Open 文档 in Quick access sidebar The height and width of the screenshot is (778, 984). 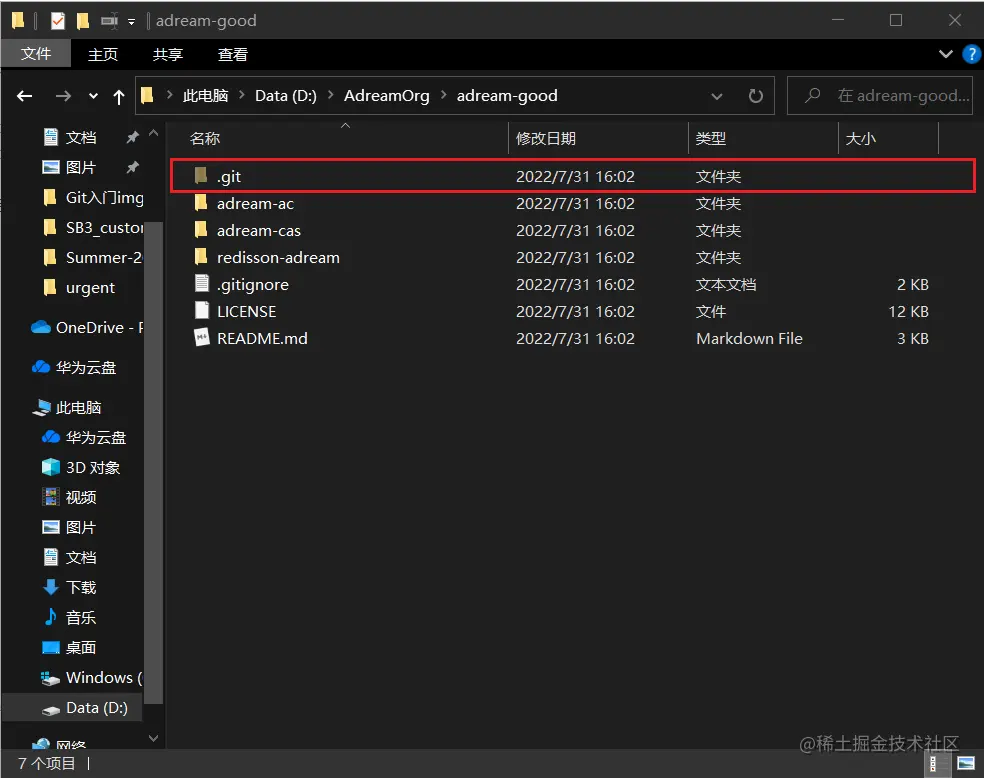click(81, 137)
